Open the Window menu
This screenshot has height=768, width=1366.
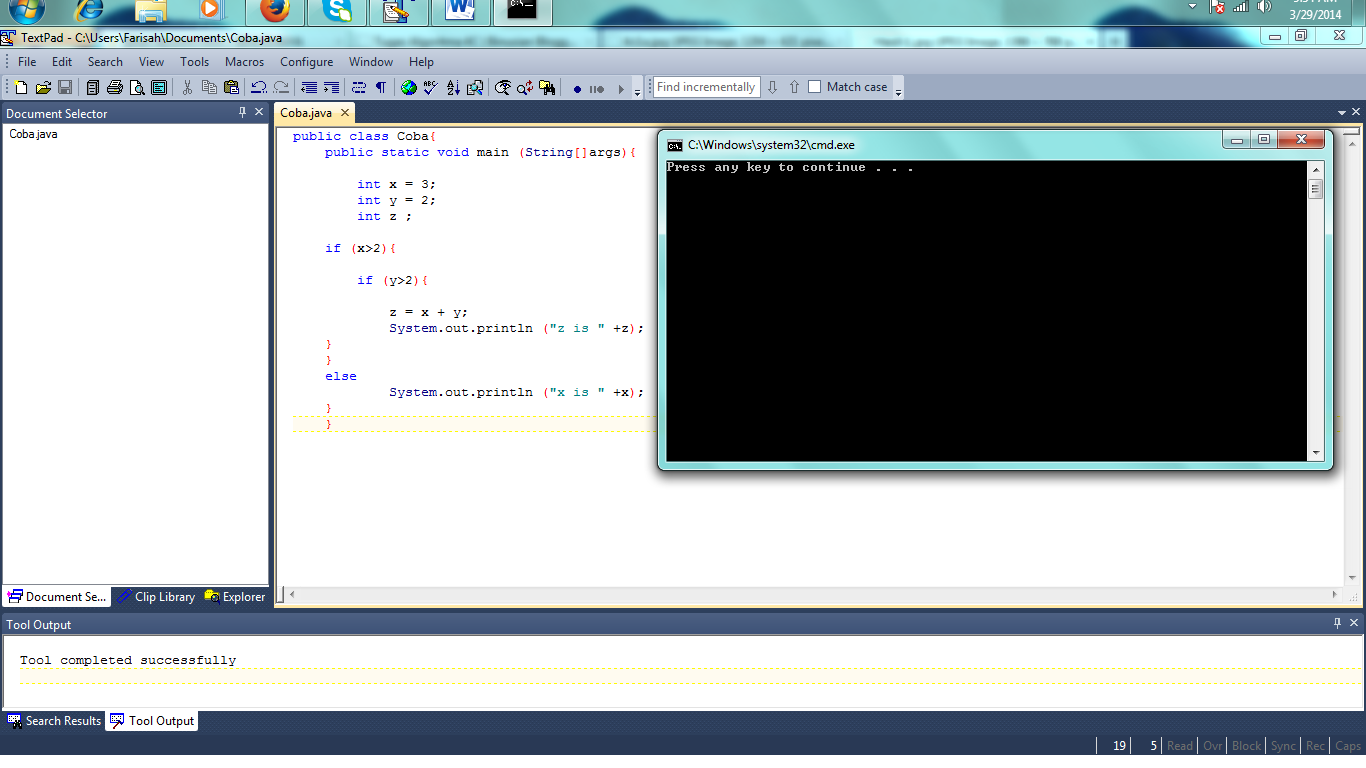[371, 62]
